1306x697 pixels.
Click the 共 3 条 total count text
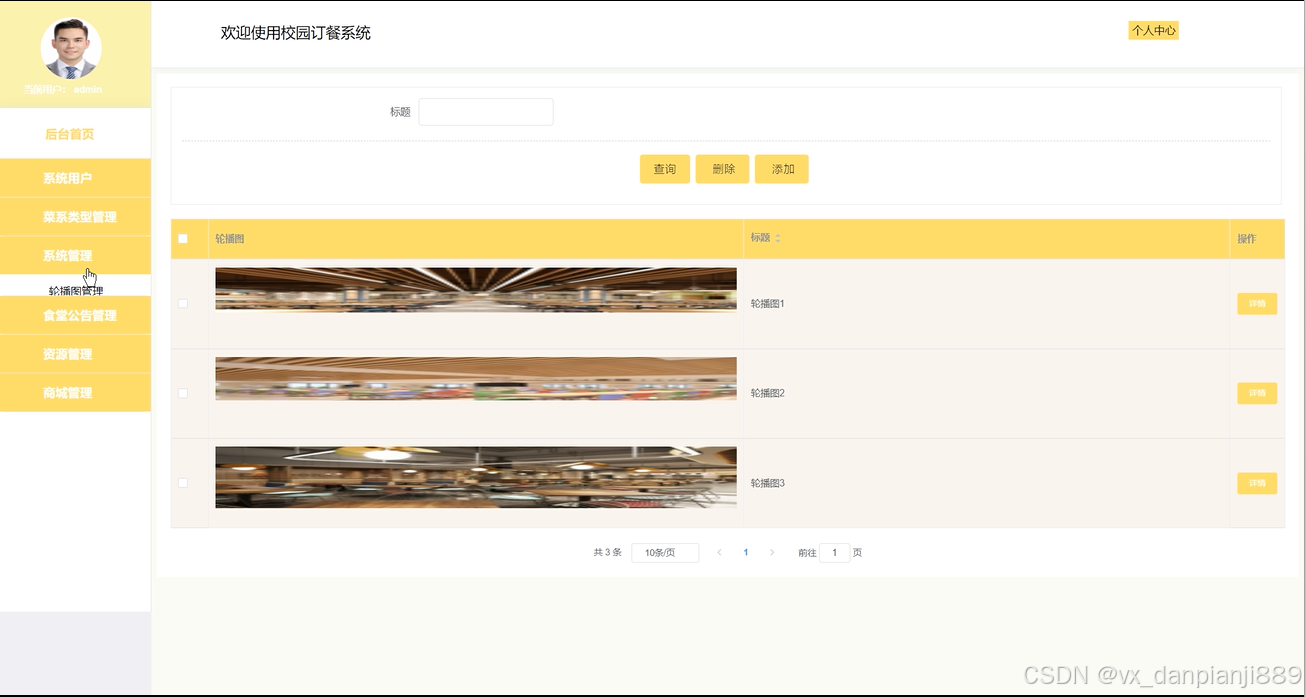tap(608, 553)
